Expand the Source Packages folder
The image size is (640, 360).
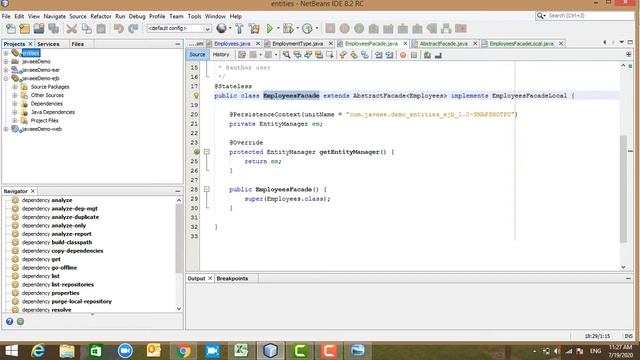coord(15,87)
